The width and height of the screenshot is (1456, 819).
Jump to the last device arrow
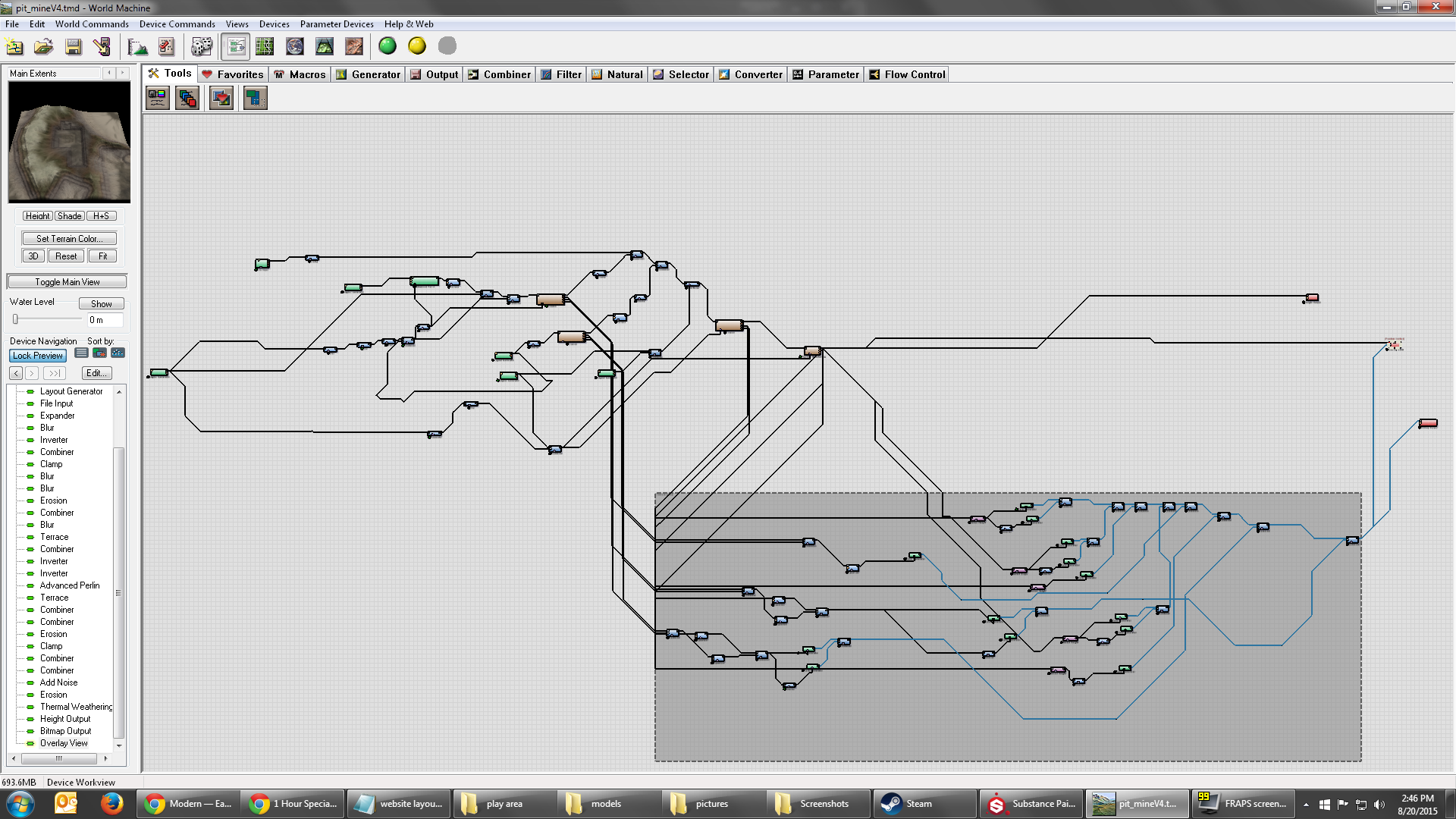[55, 373]
